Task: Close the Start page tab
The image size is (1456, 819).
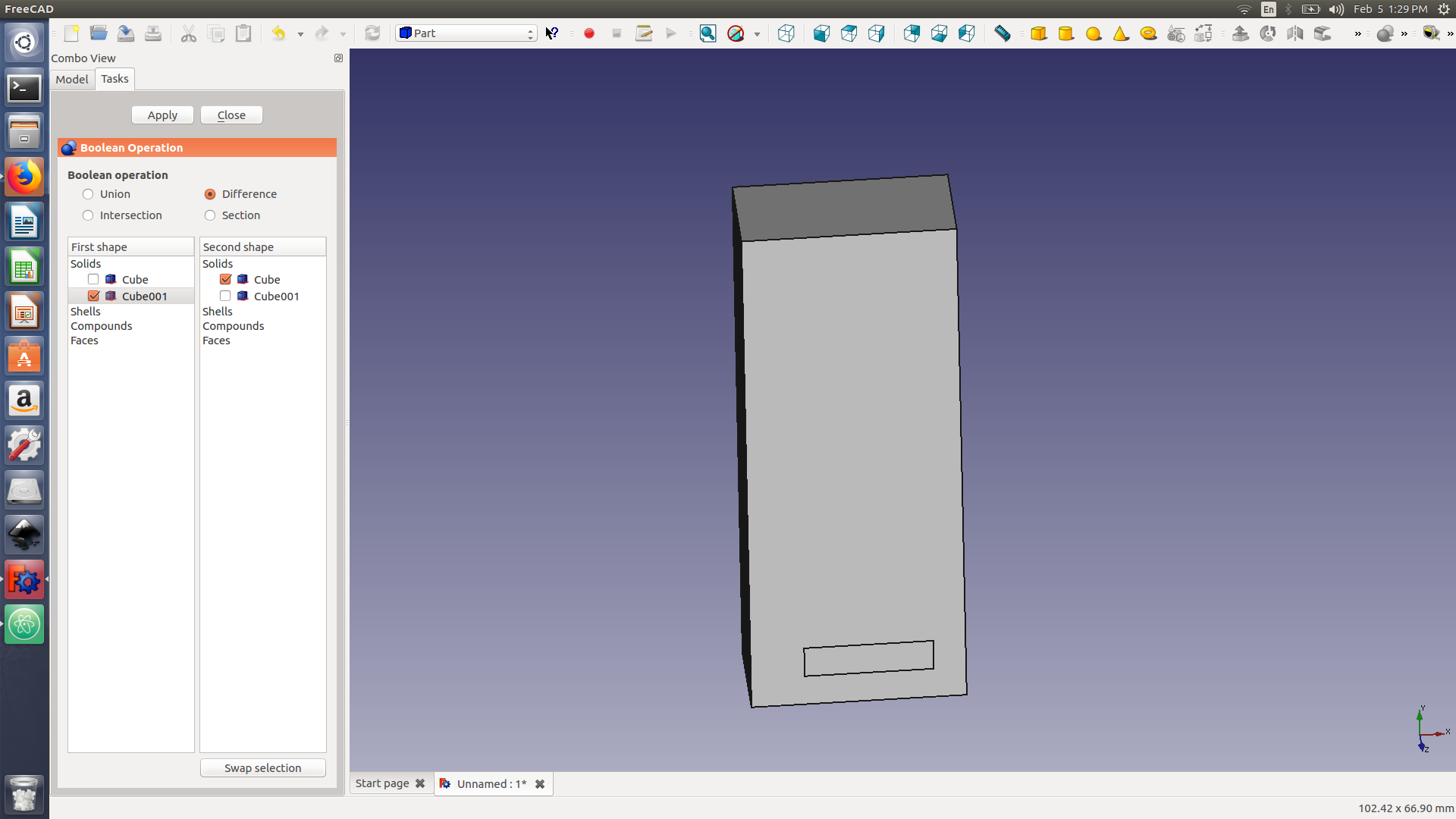Action: (x=420, y=783)
